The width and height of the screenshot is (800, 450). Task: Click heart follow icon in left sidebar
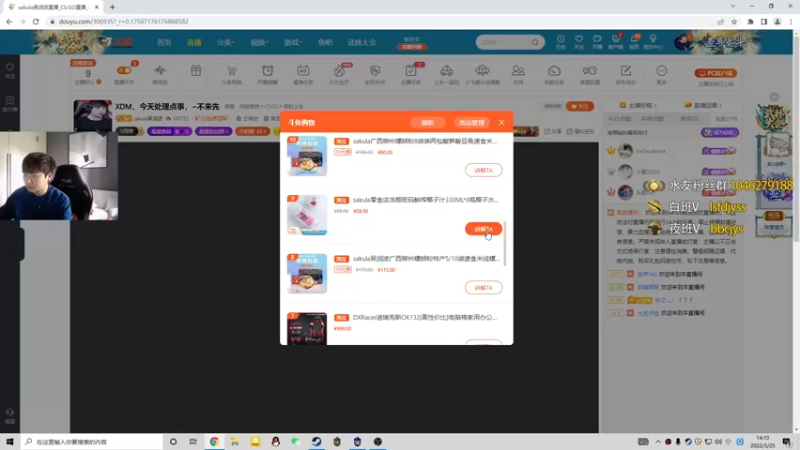10,68
